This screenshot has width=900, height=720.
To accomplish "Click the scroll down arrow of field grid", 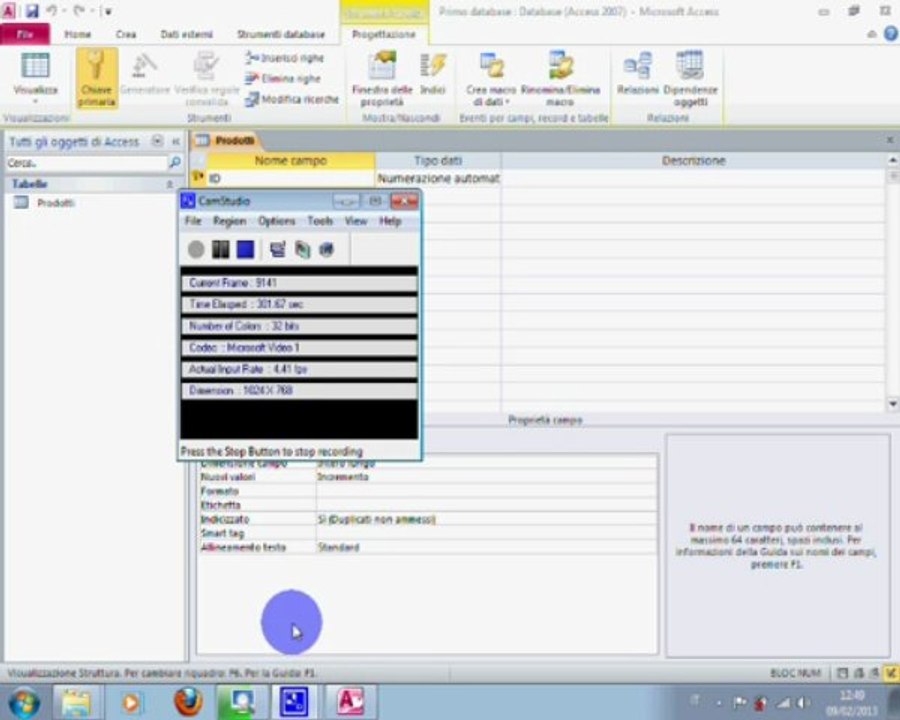I will coord(893,404).
